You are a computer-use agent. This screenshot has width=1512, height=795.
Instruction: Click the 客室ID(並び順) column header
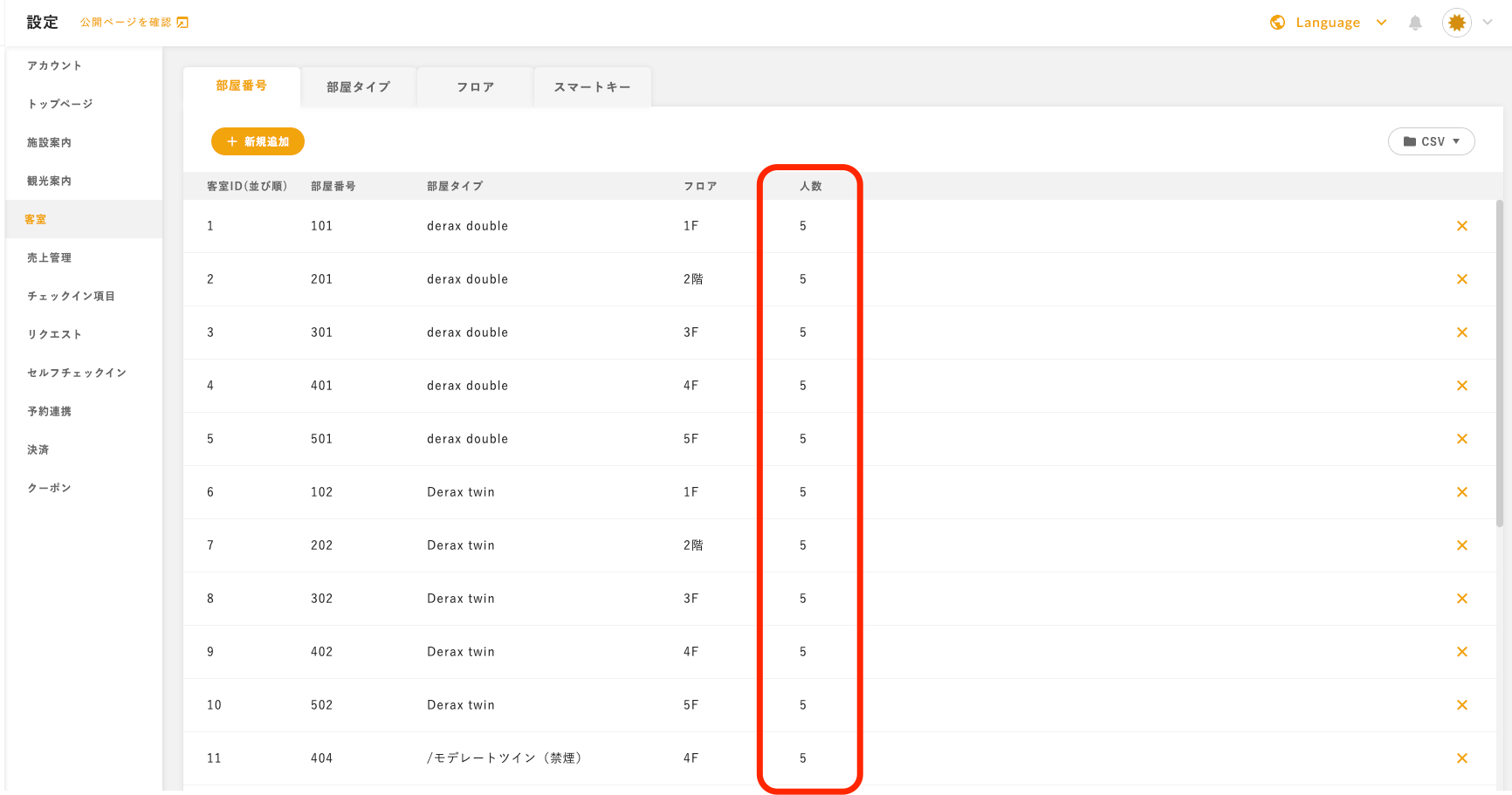[247, 186]
